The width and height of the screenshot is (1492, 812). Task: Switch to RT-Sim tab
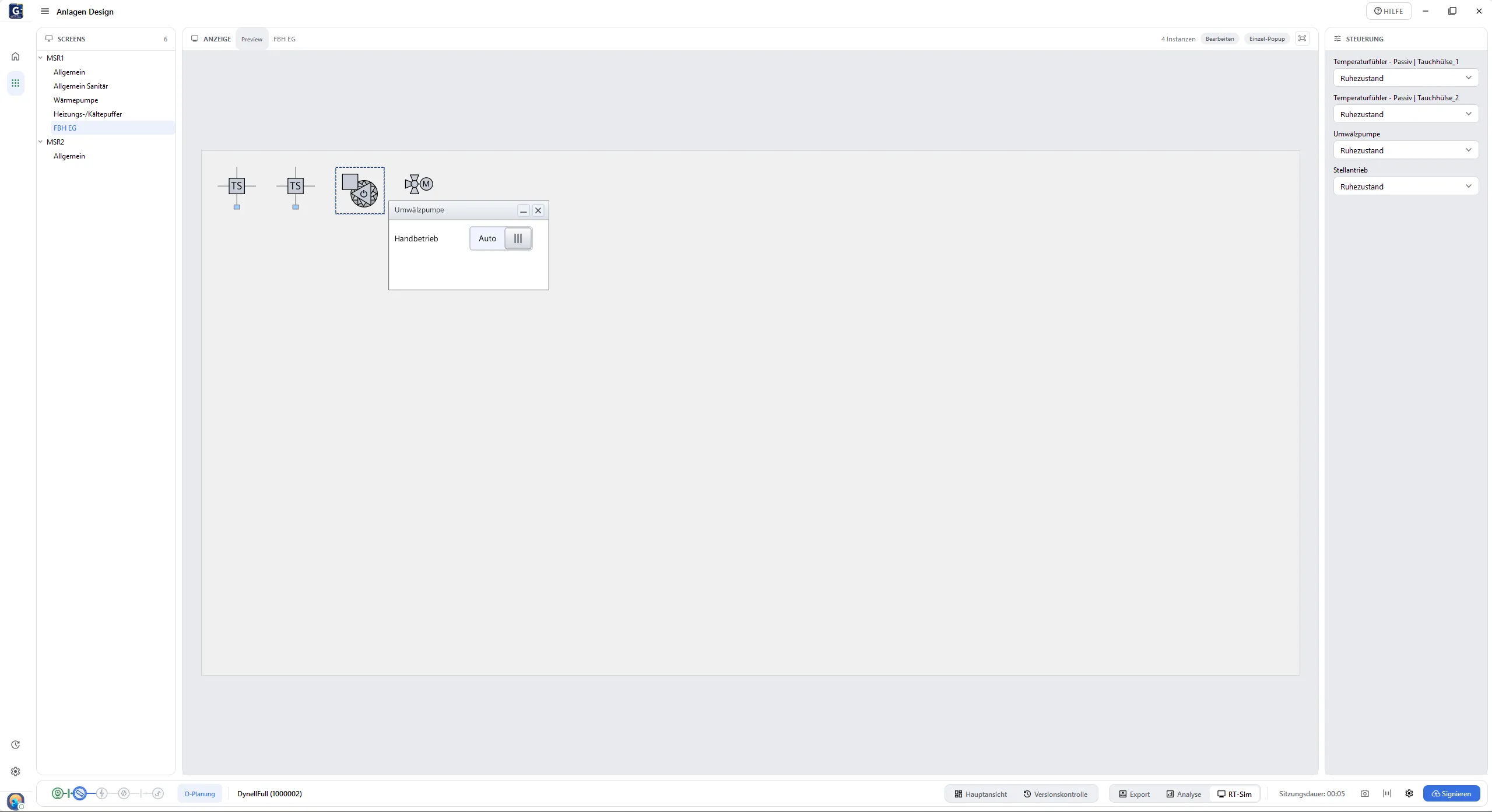click(x=1234, y=794)
